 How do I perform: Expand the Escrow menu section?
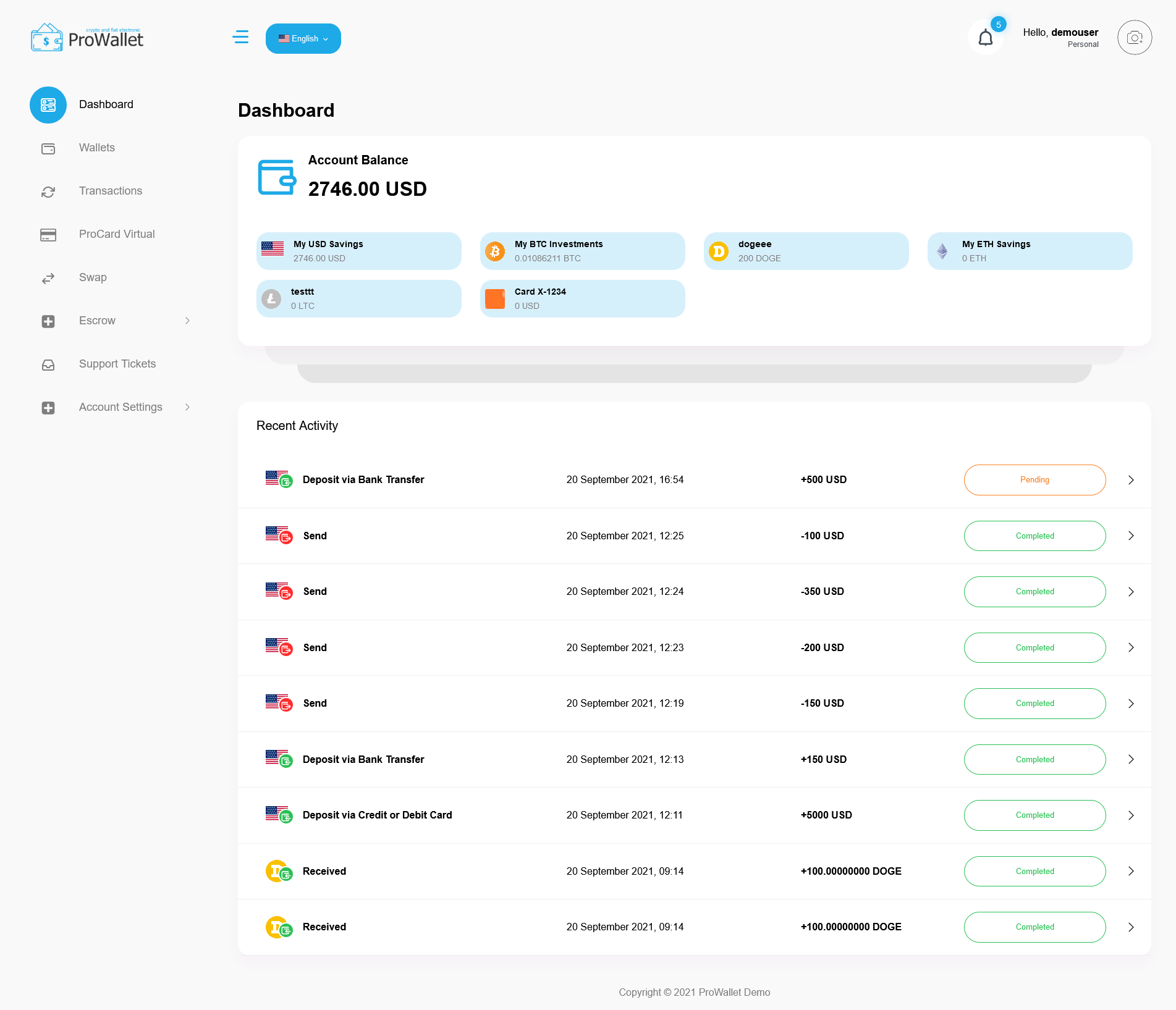click(x=97, y=321)
